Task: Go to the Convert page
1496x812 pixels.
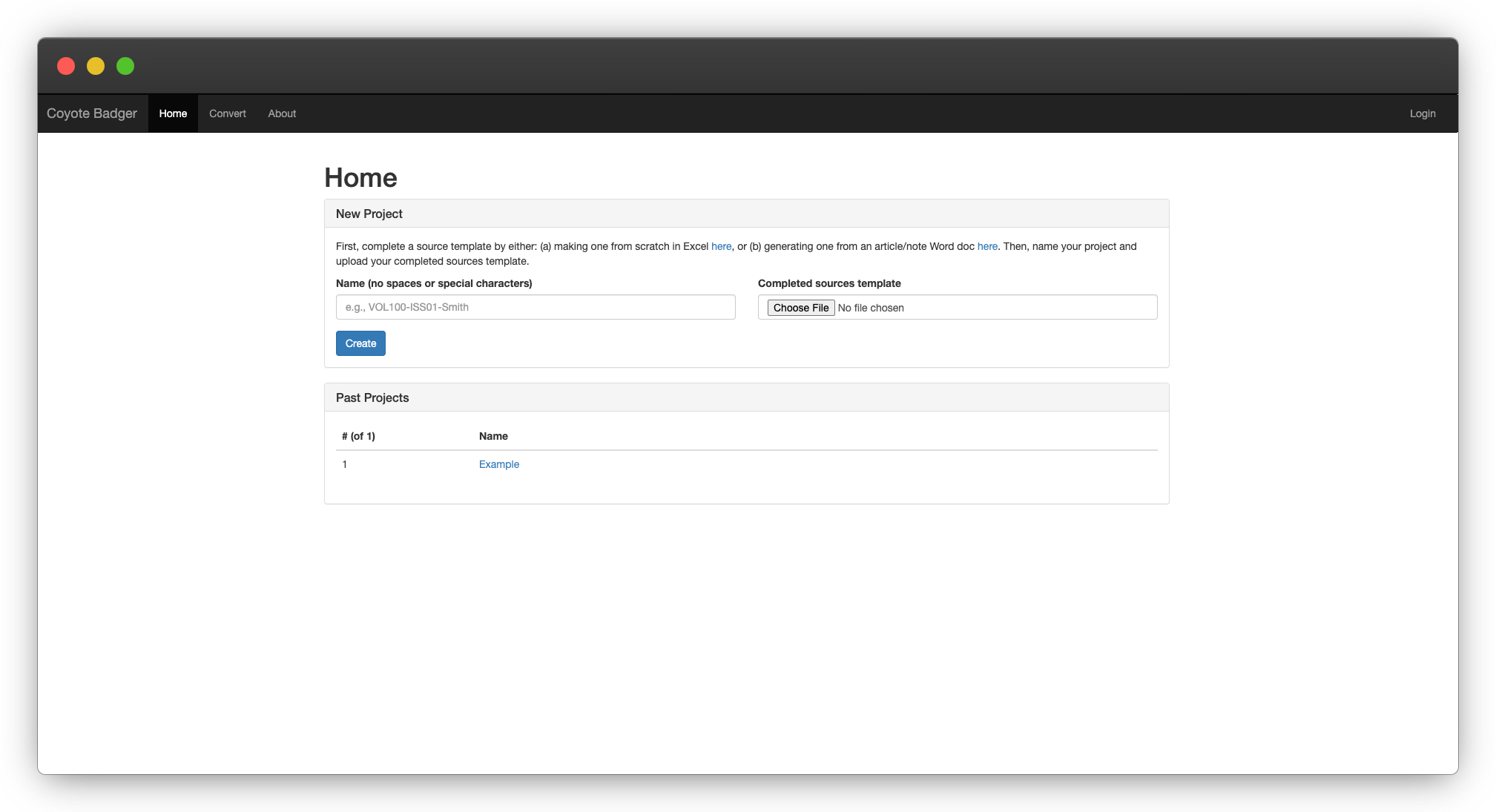Action: click(x=227, y=113)
